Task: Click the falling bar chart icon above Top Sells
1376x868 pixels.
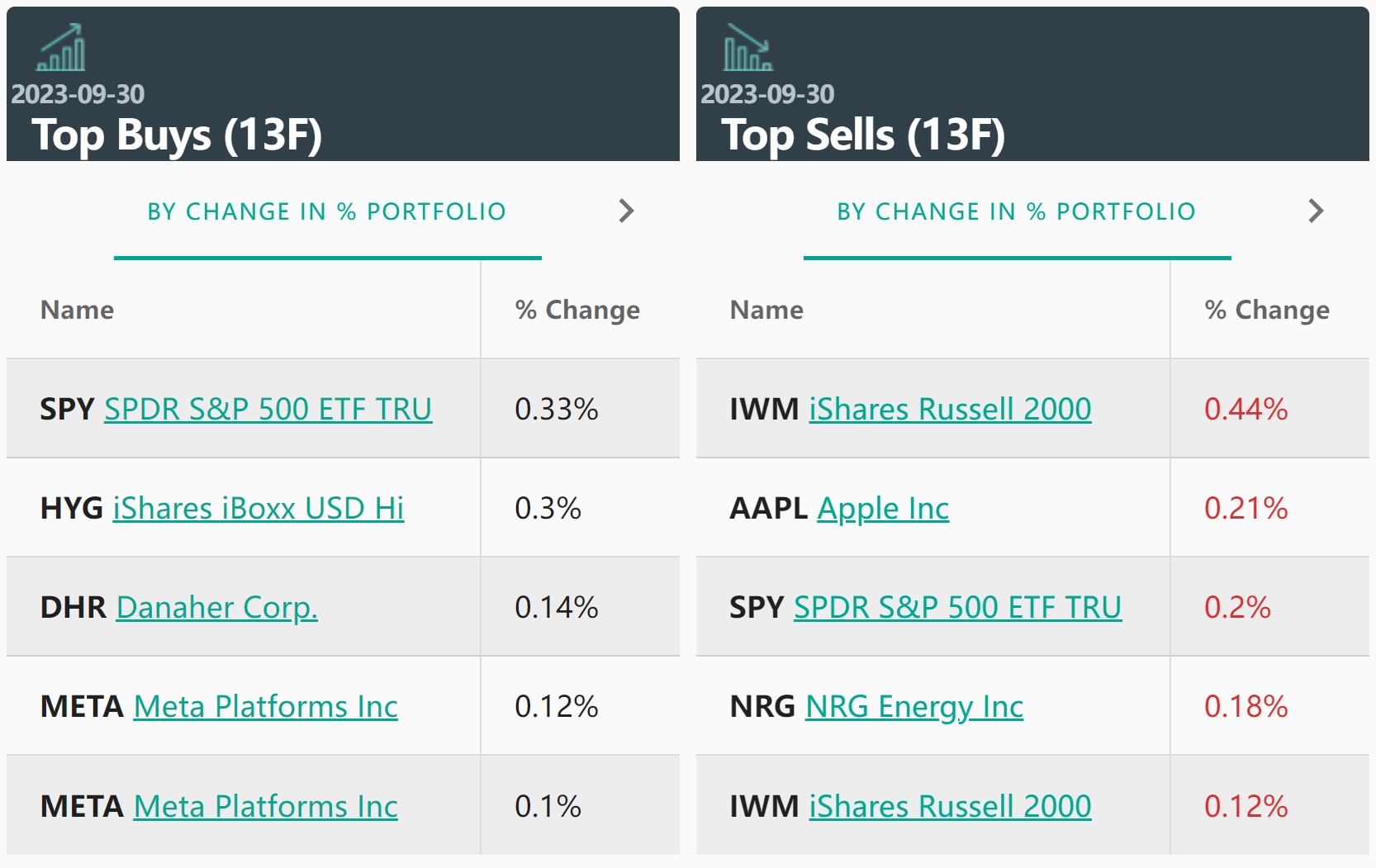Action: tap(747, 48)
